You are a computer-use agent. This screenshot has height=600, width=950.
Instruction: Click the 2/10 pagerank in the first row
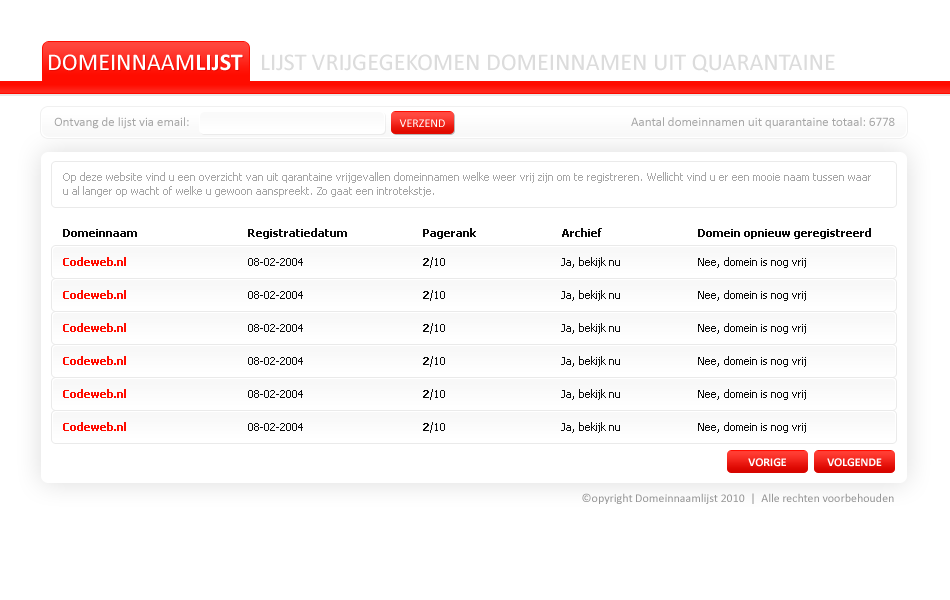pos(434,262)
